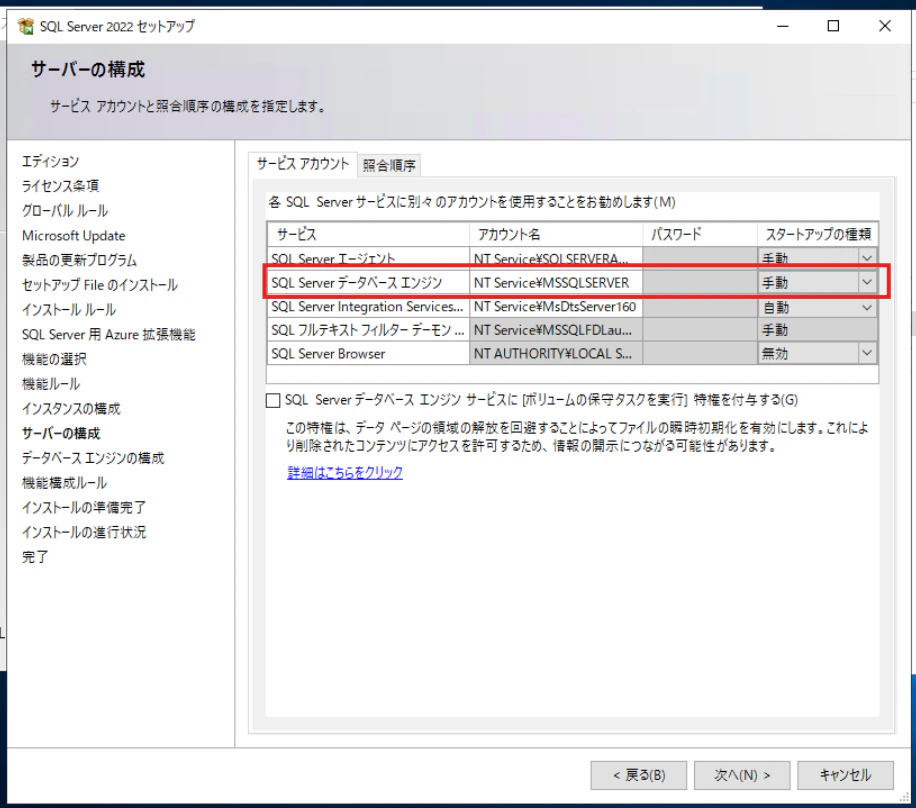The image size is (916, 808).
Task: Click account name NT AUTHORITY¥LOCAL S...
Action: (x=556, y=353)
